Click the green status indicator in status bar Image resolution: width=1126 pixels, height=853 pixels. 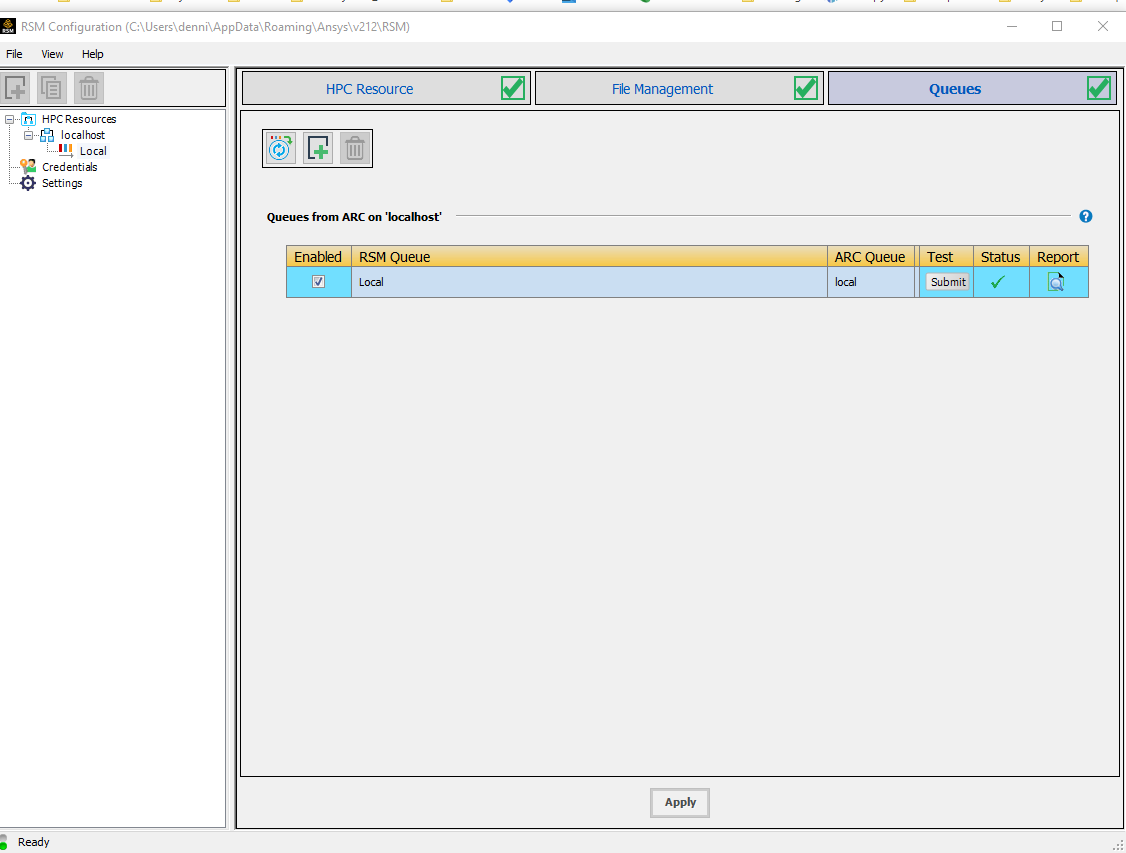(x=4, y=842)
